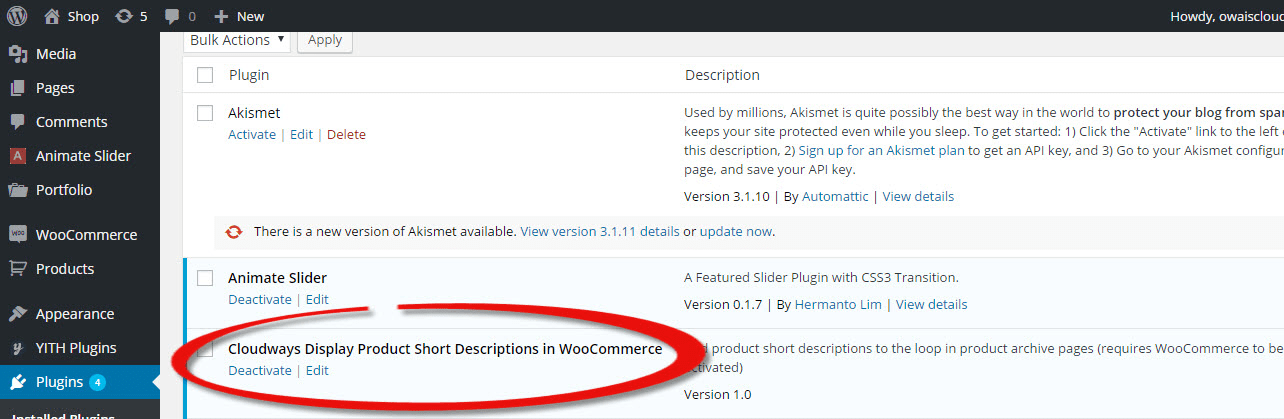Click the Portfolio sidebar icon
This screenshot has width=1284, height=419.
(x=18, y=190)
